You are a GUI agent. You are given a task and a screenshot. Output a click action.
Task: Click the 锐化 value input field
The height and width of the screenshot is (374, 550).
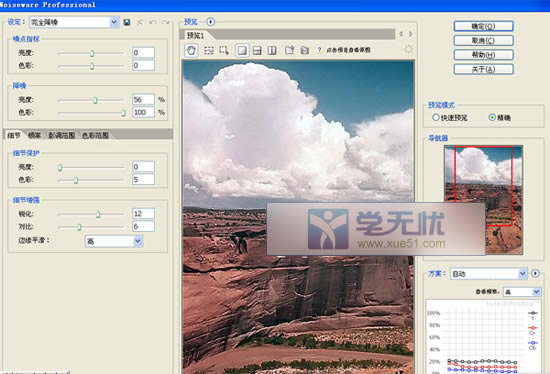click(x=143, y=214)
